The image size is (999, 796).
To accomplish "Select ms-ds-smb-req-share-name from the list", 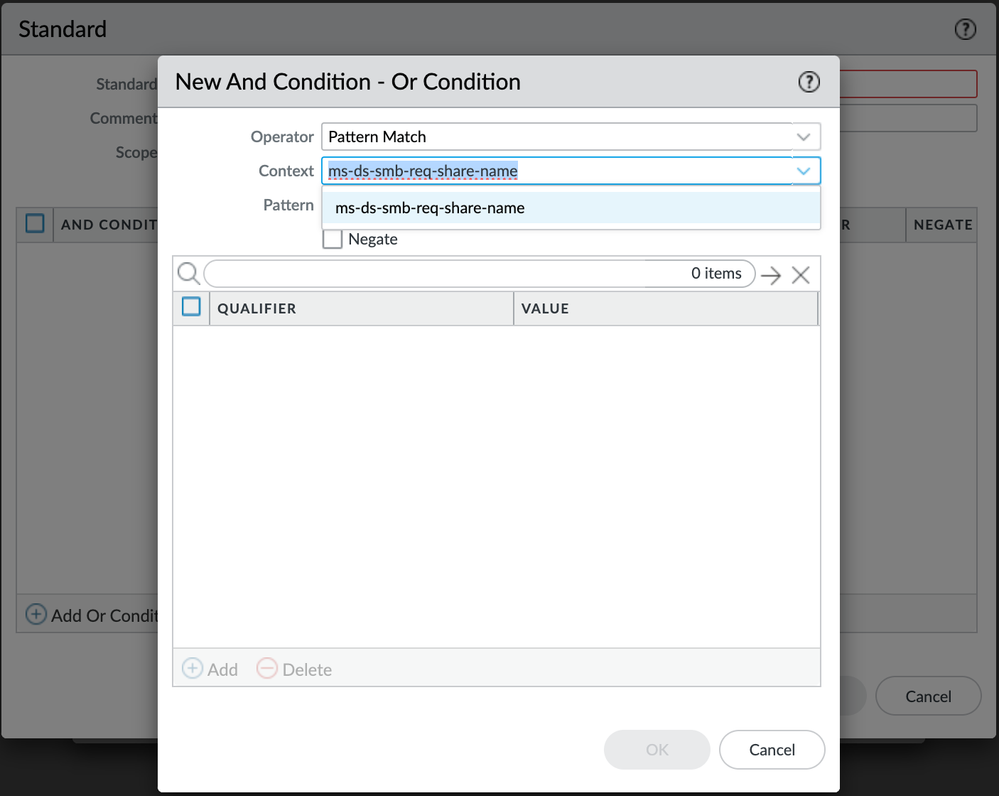I will click(x=430, y=208).
